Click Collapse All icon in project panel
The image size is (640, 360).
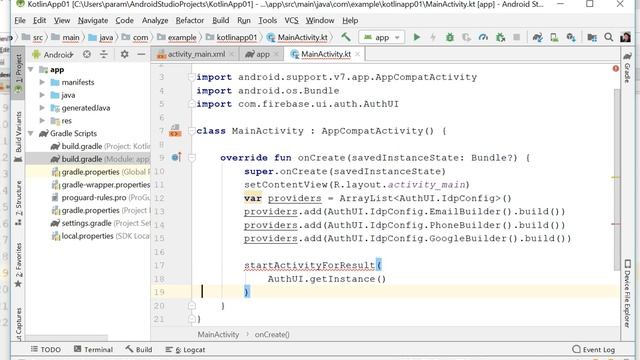pyautogui.click(x=104, y=54)
